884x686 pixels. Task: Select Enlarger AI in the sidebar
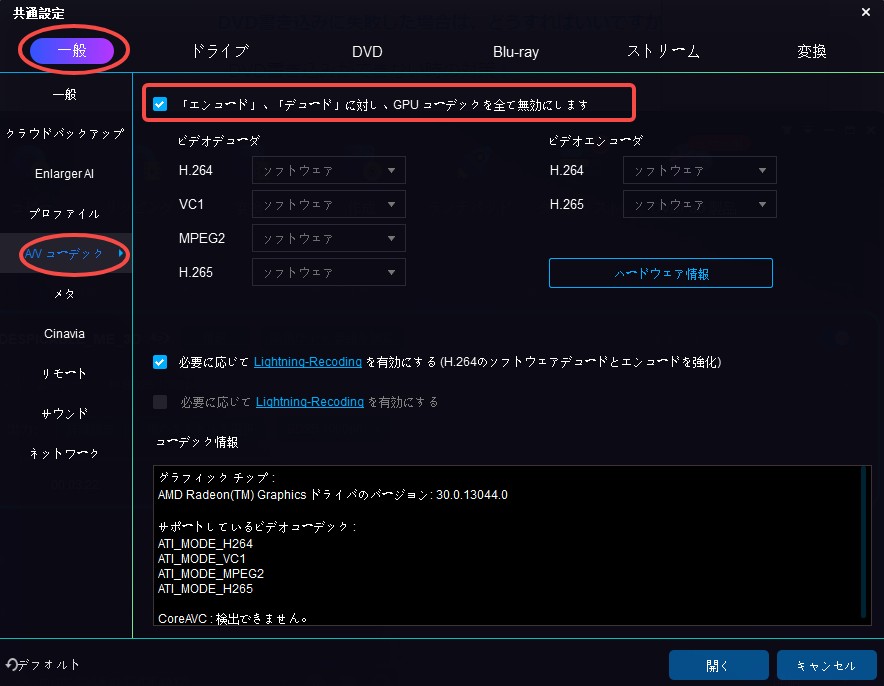click(x=65, y=174)
